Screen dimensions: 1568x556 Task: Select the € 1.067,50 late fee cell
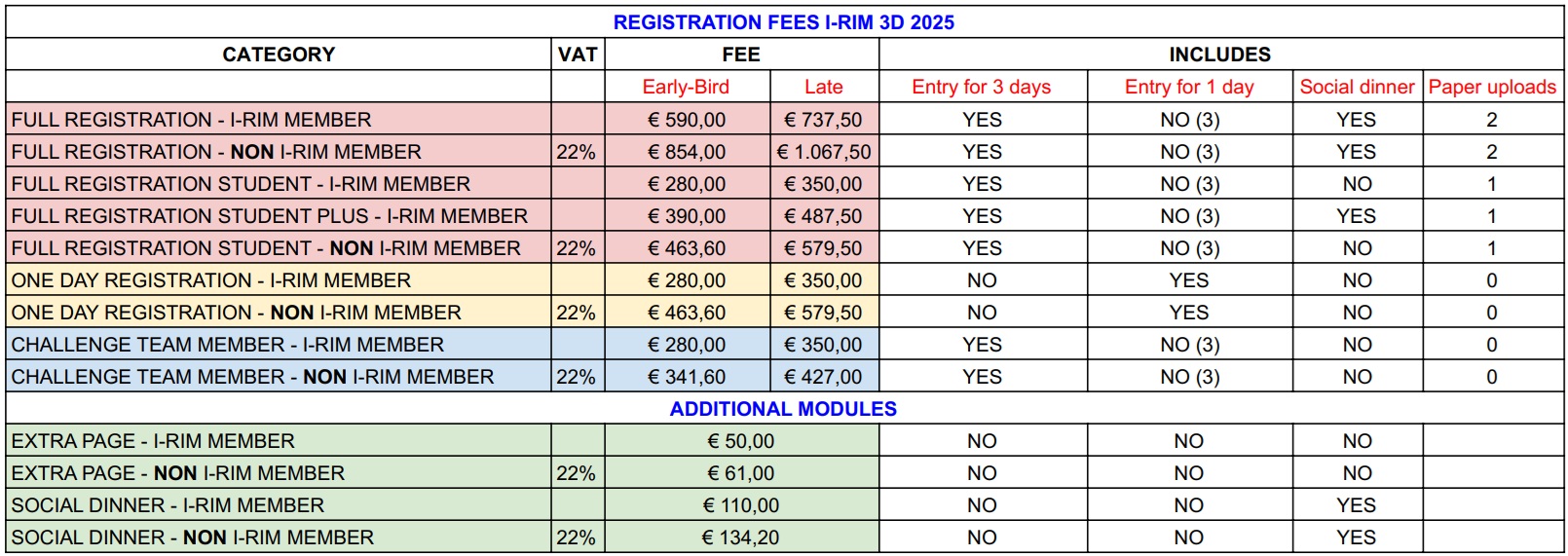point(824,152)
